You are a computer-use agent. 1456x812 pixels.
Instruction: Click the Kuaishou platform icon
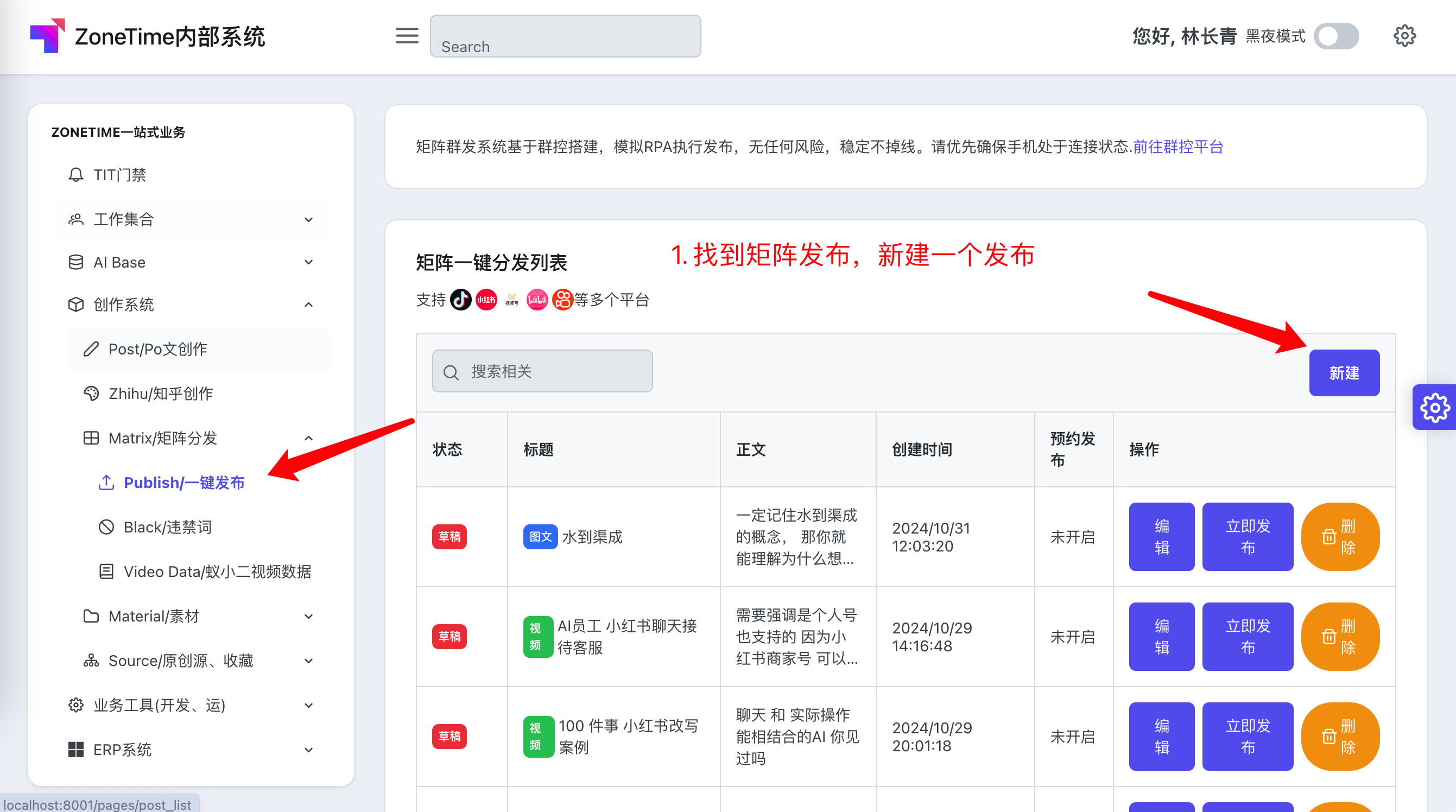[x=562, y=300]
